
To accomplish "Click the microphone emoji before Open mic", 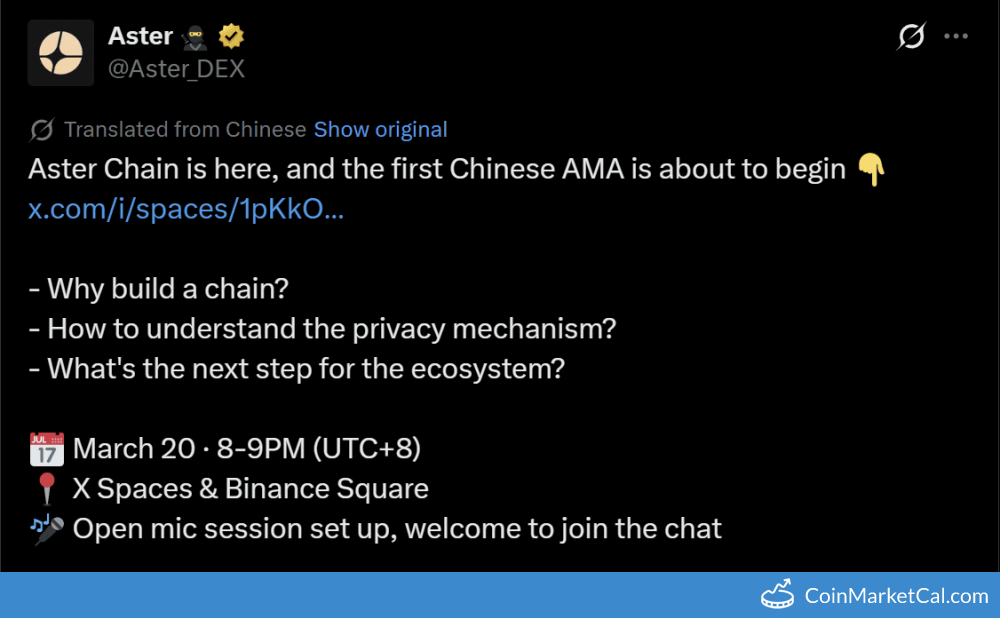I will (46, 529).
